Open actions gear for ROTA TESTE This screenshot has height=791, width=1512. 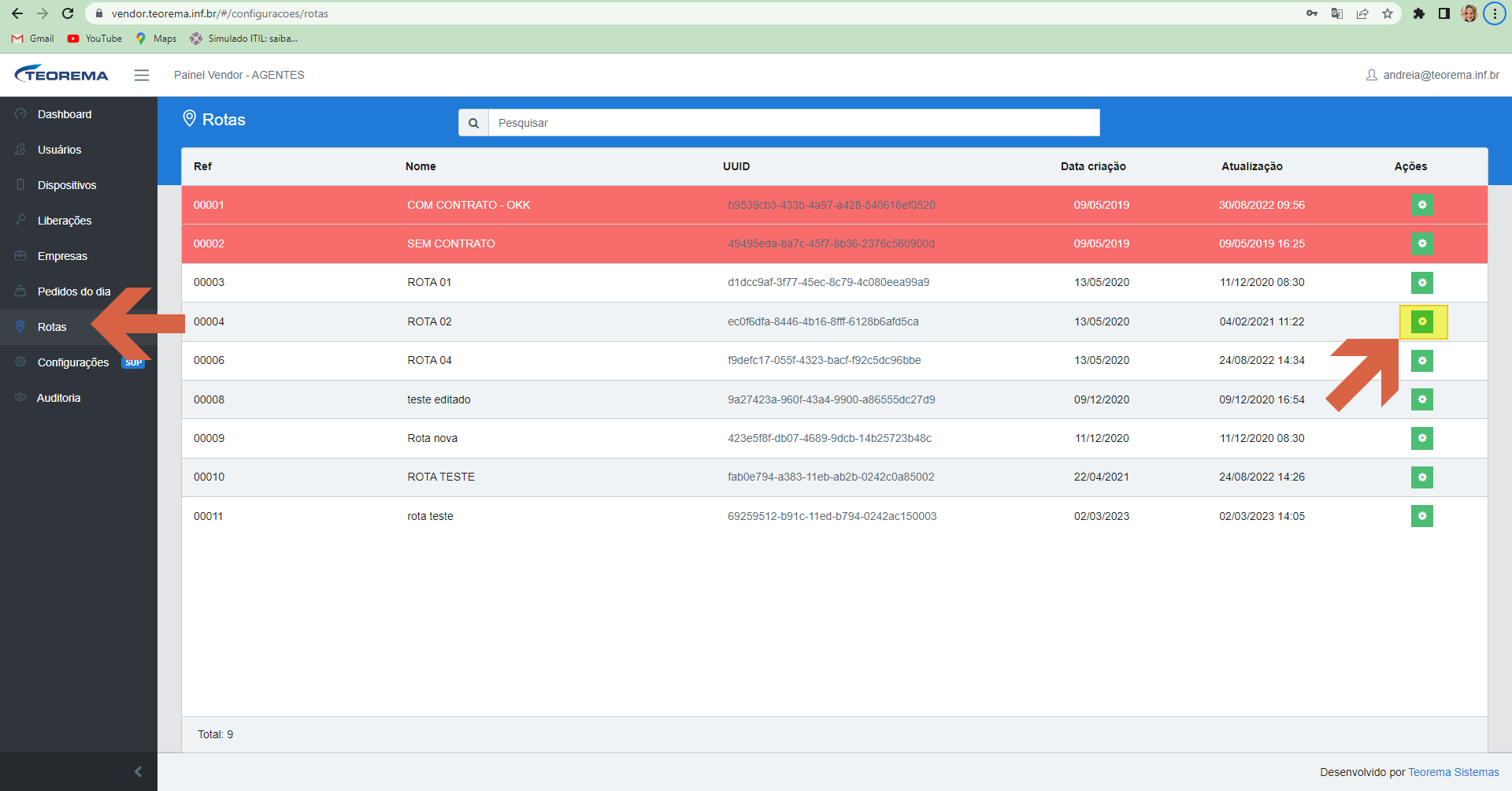click(1421, 477)
